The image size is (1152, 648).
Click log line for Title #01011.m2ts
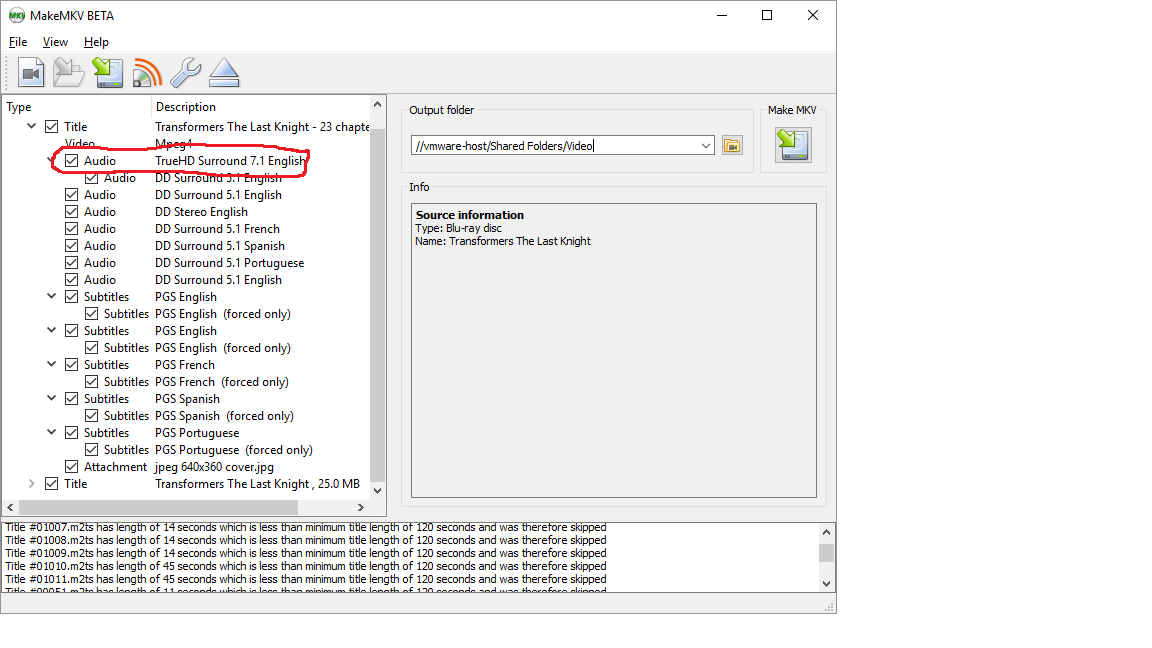(306, 579)
